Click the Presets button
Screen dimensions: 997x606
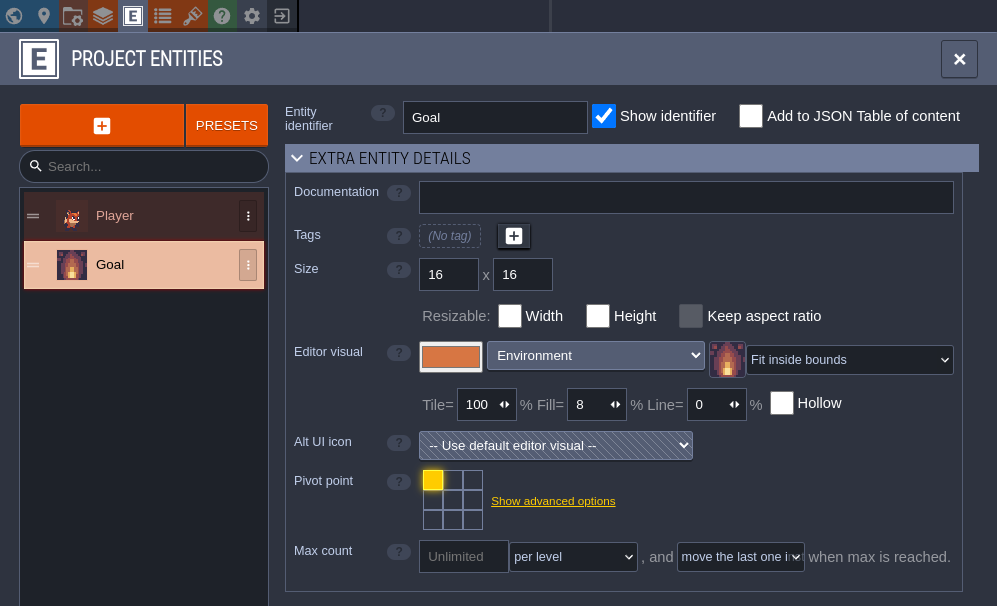pyautogui.click(x=227, y=126)
